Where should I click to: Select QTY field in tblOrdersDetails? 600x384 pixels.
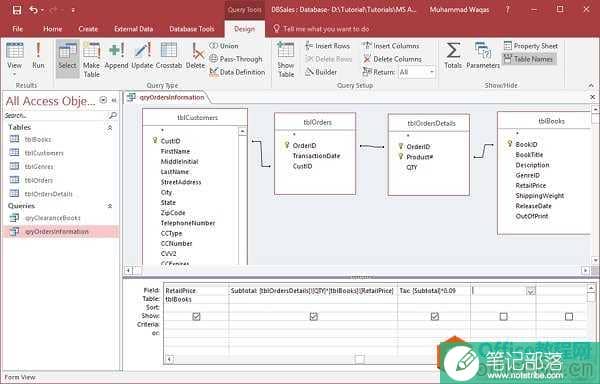point(412,167)
